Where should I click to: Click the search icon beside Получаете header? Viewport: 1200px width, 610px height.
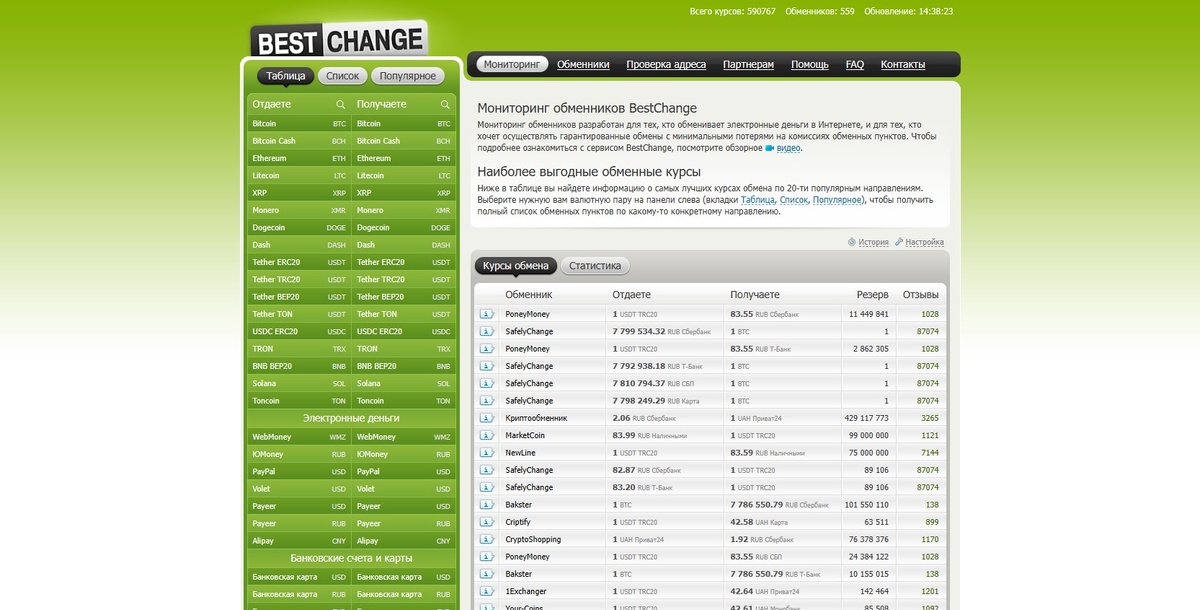click(445, 104)
